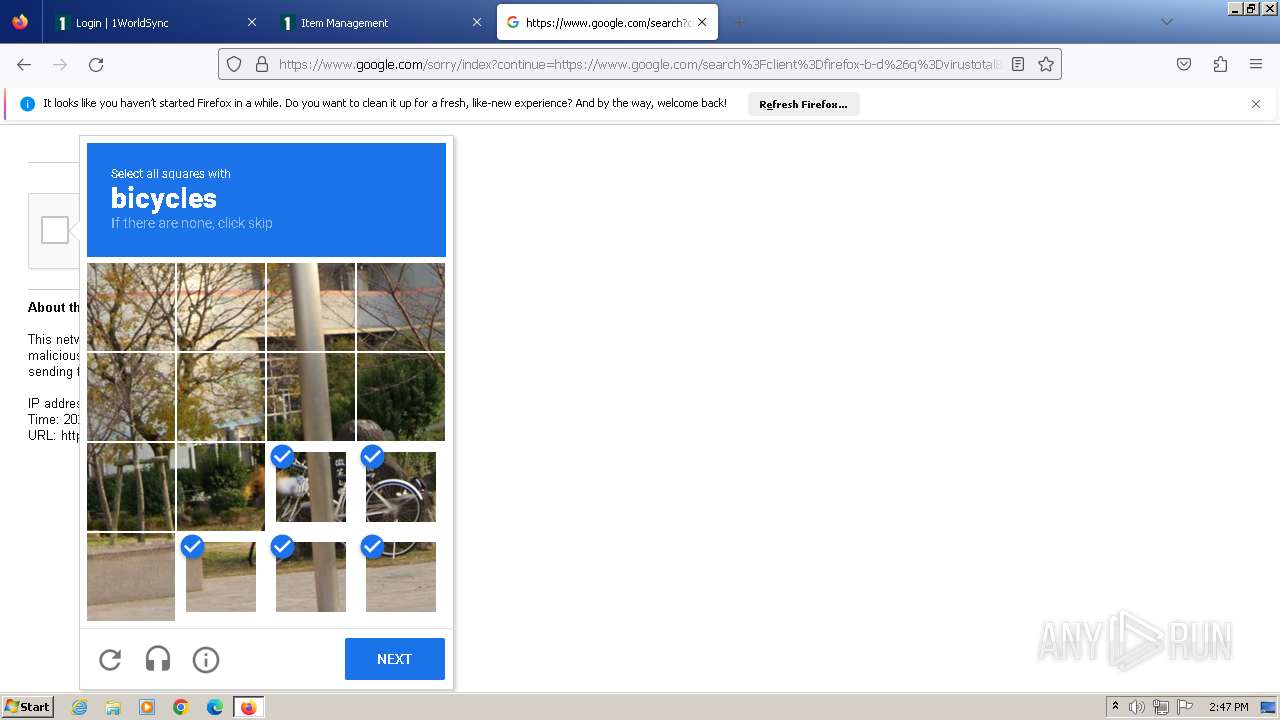
Task: Deselect the checked tile in bottom row, fourth column
Action: point(401,577)
